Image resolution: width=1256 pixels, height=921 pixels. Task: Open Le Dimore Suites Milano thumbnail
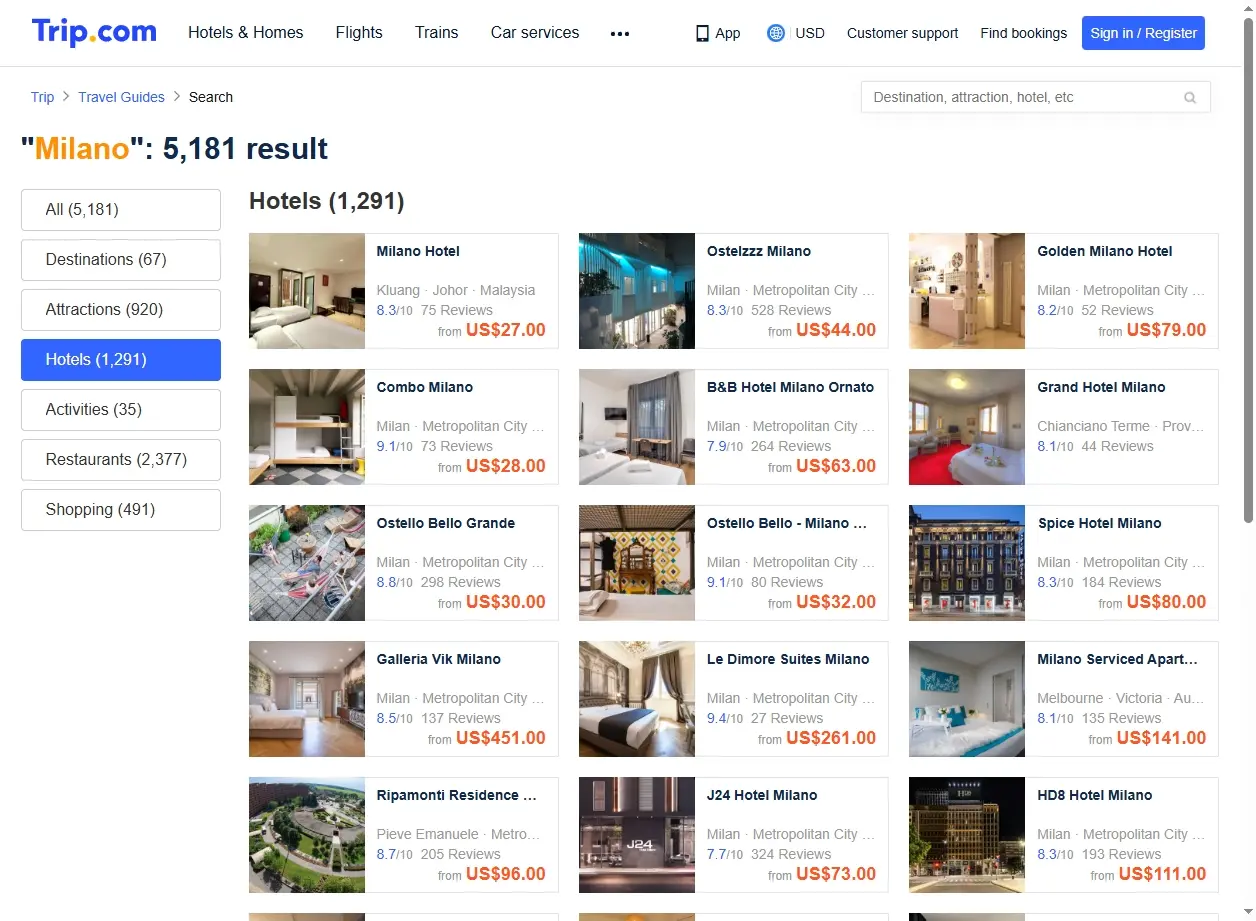pos(637,699)
